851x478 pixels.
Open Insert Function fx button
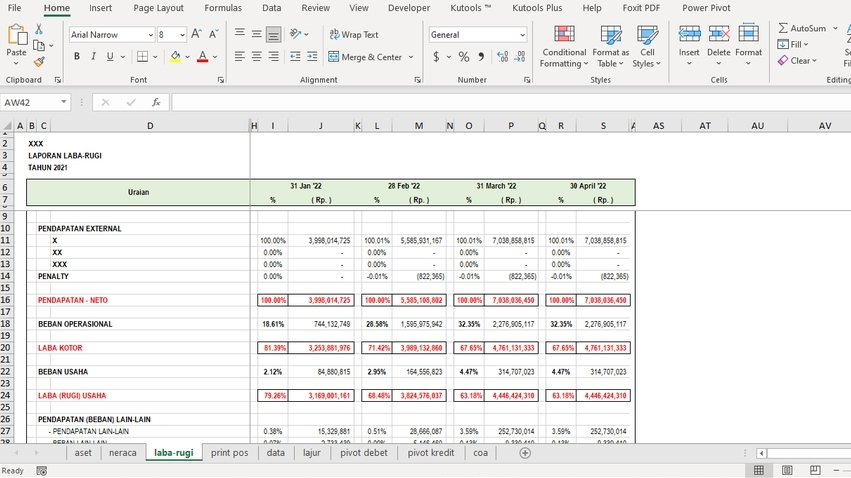click(x=156, y=102)
